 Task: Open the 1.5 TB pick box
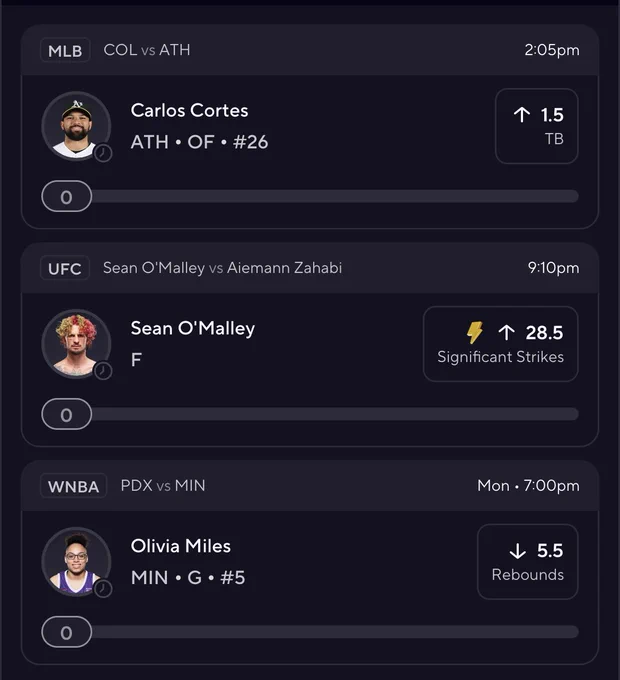pyautogui.click(x=536, y=126)
